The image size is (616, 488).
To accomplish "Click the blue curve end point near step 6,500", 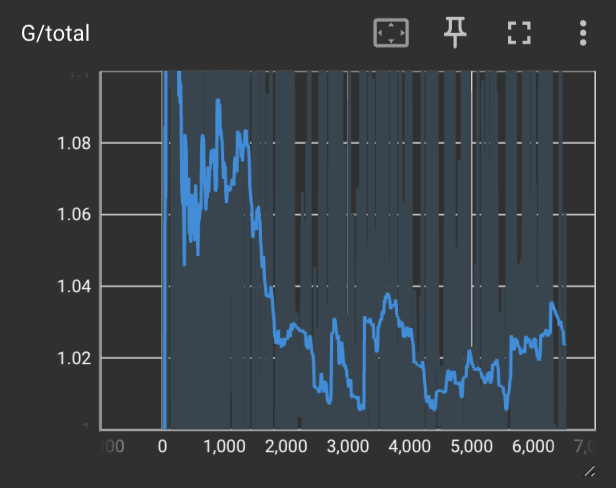I will click(x=565, y=344).
